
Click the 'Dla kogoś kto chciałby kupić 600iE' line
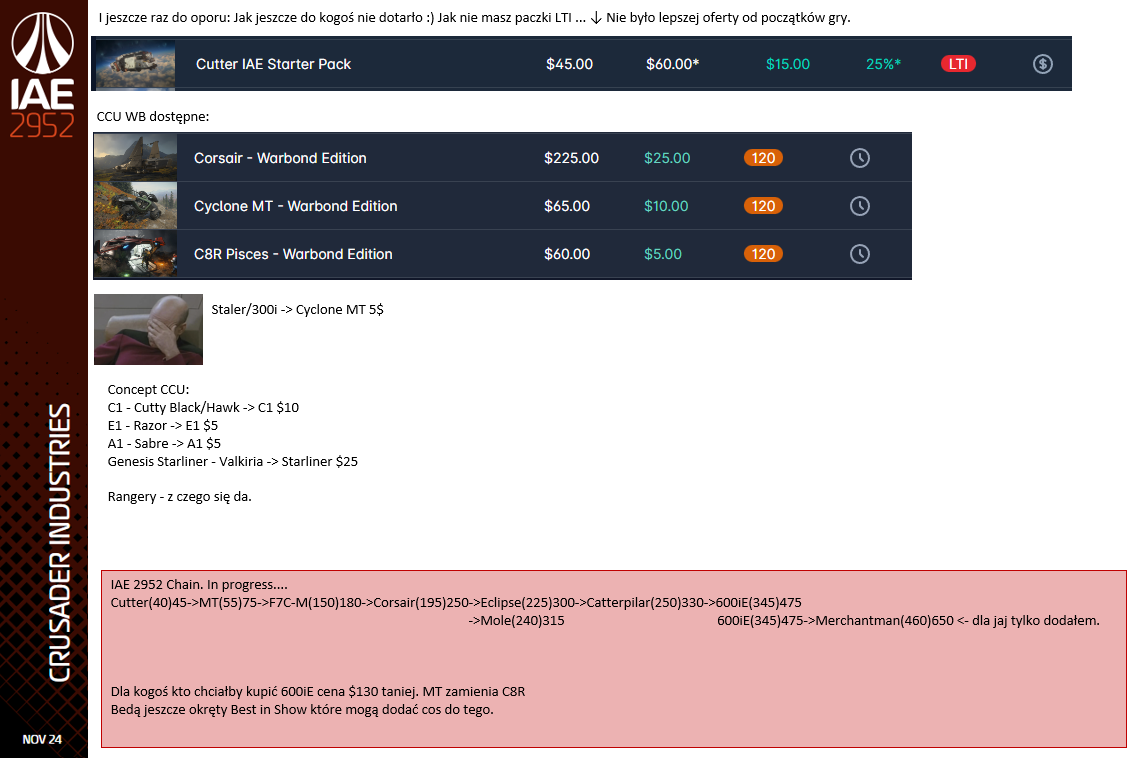pyautogui.click(x=318, y=691)
